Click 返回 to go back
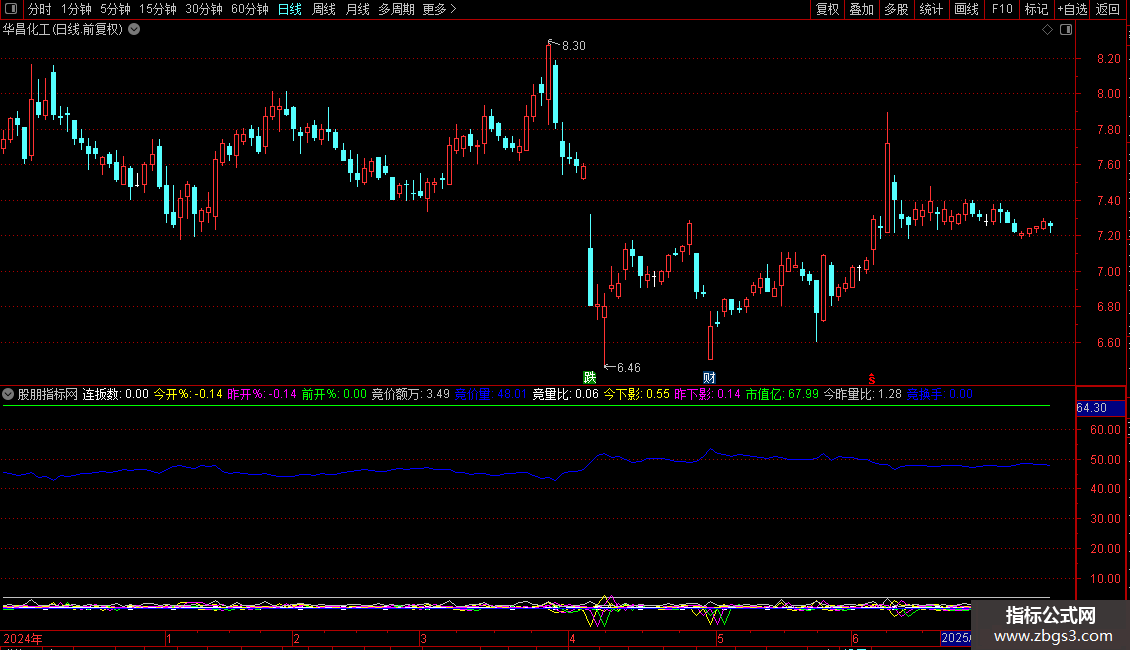This screenshot has height=650, width=1130. pyautogui.click(x=1108, y=9)
